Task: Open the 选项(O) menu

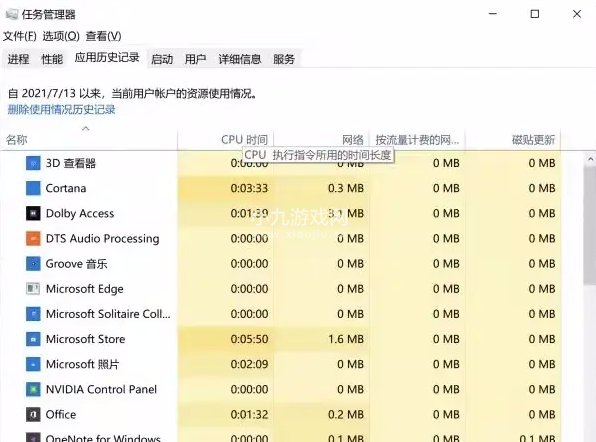Action: [61, 36]
